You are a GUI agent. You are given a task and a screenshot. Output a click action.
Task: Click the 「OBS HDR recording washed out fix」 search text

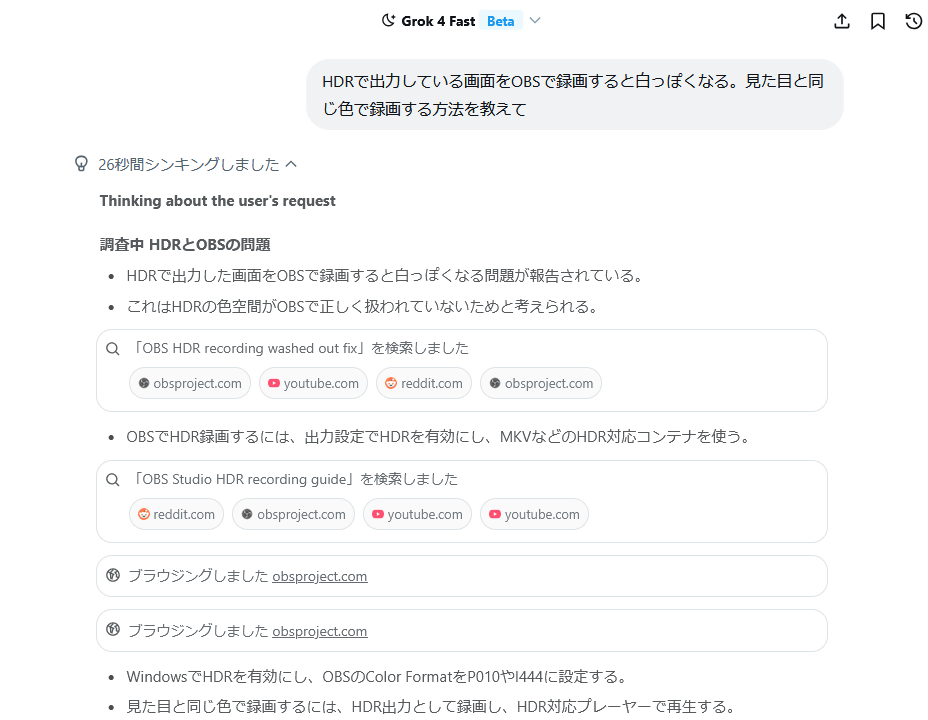(x=247, y=348)
